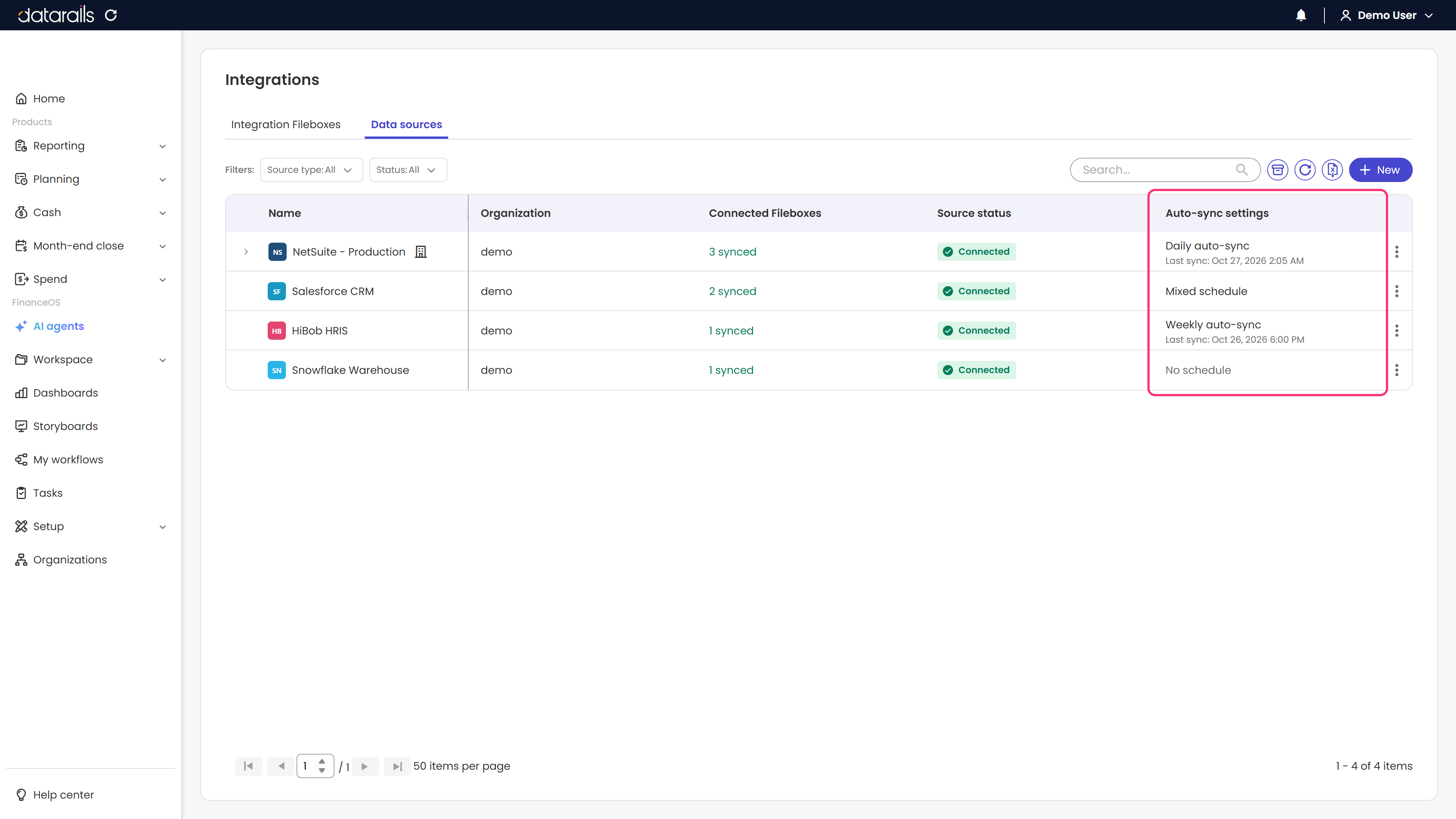Click the New data source button
Image resolution: width=1456 pixels, height=819 pixels.
pyautogui.click(x=1380, y=169)
